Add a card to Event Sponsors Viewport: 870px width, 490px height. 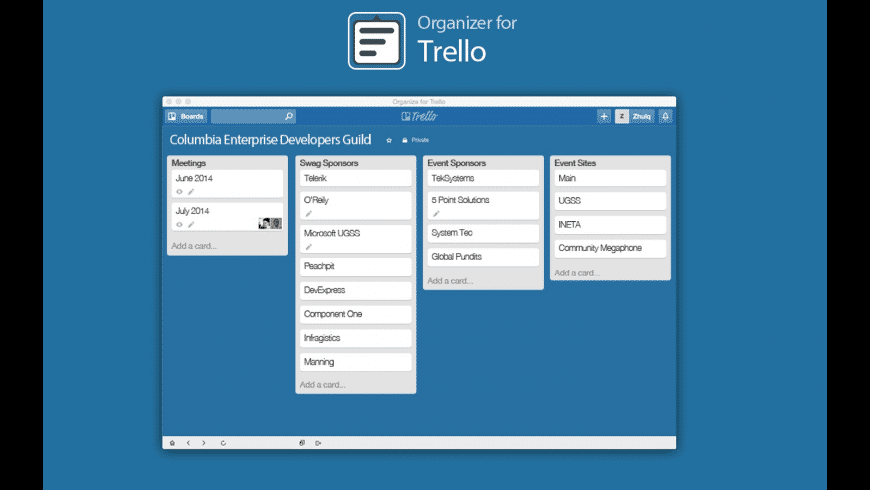click(x=450, y=281)
